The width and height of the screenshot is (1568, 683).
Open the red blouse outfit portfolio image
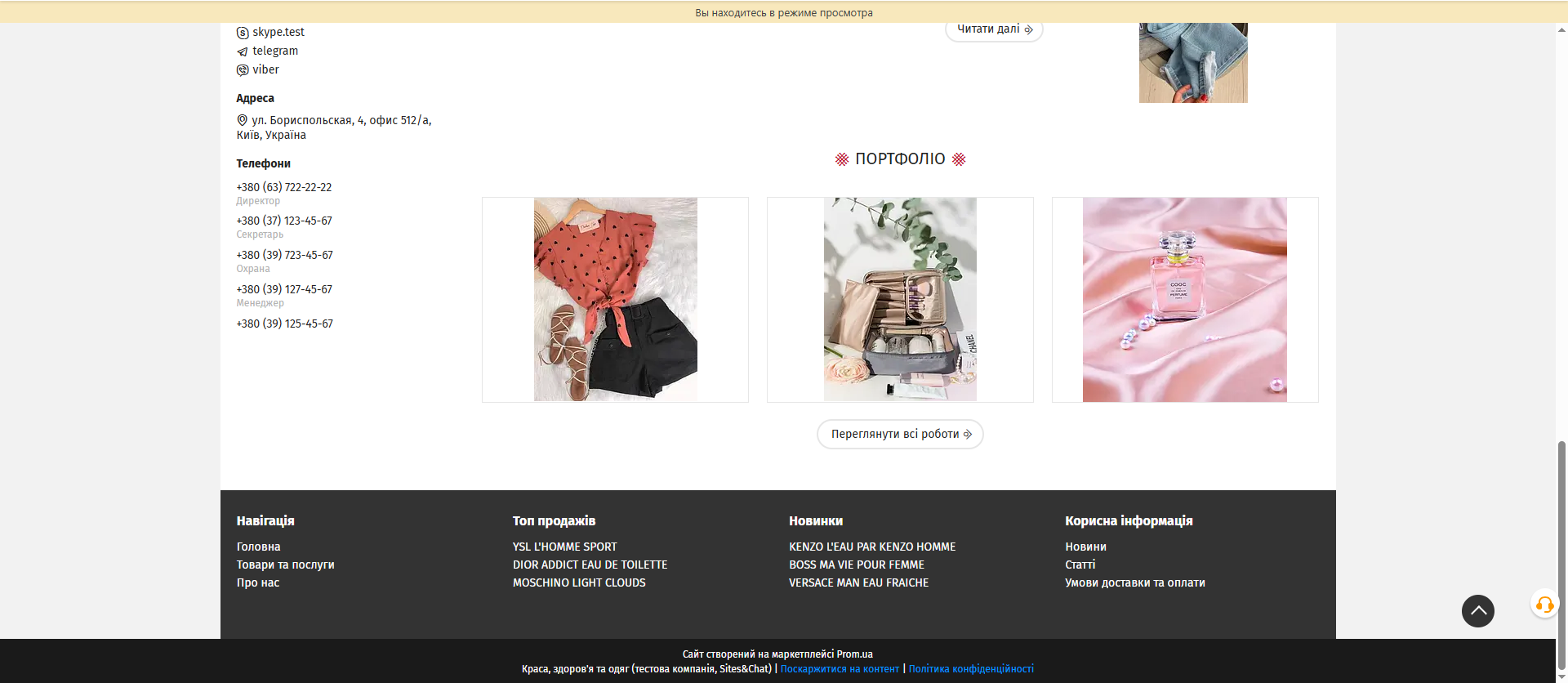[x=615, y=299]
